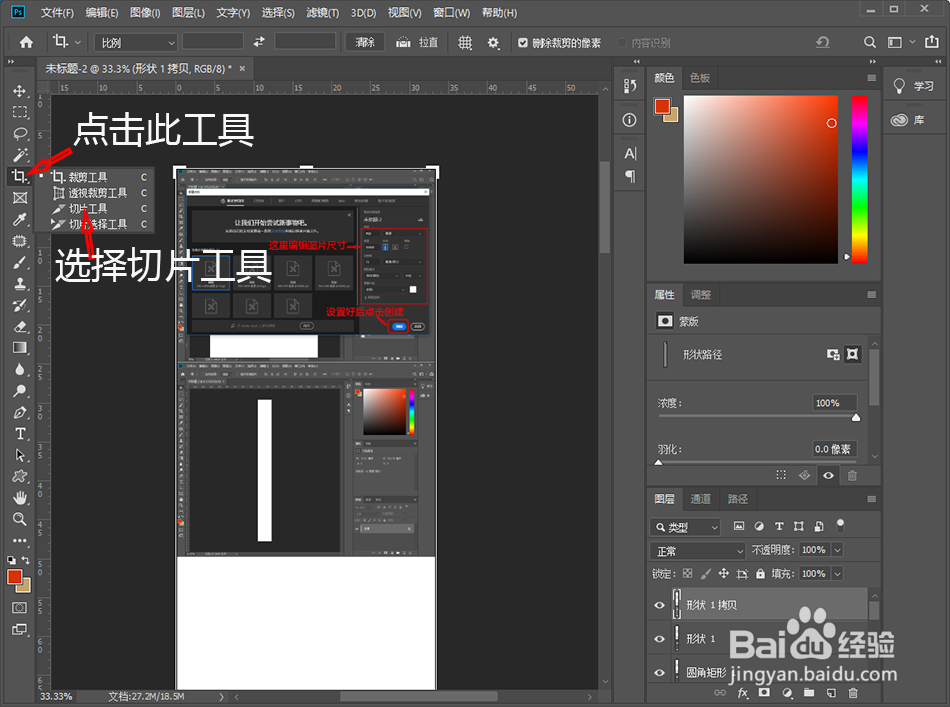The height and width of the screenshot is (707, 950).
Task: Open the 图像(I) menu
Action: pyautogui.click(x=145, y=13)
